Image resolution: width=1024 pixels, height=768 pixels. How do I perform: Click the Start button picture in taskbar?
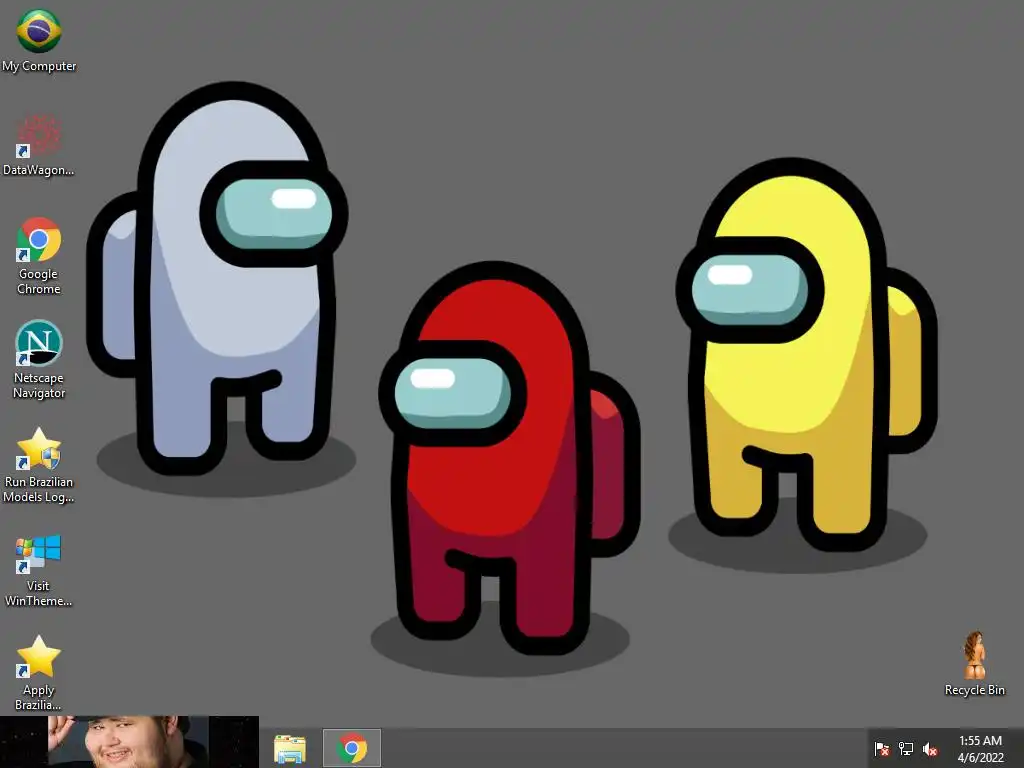129,742
